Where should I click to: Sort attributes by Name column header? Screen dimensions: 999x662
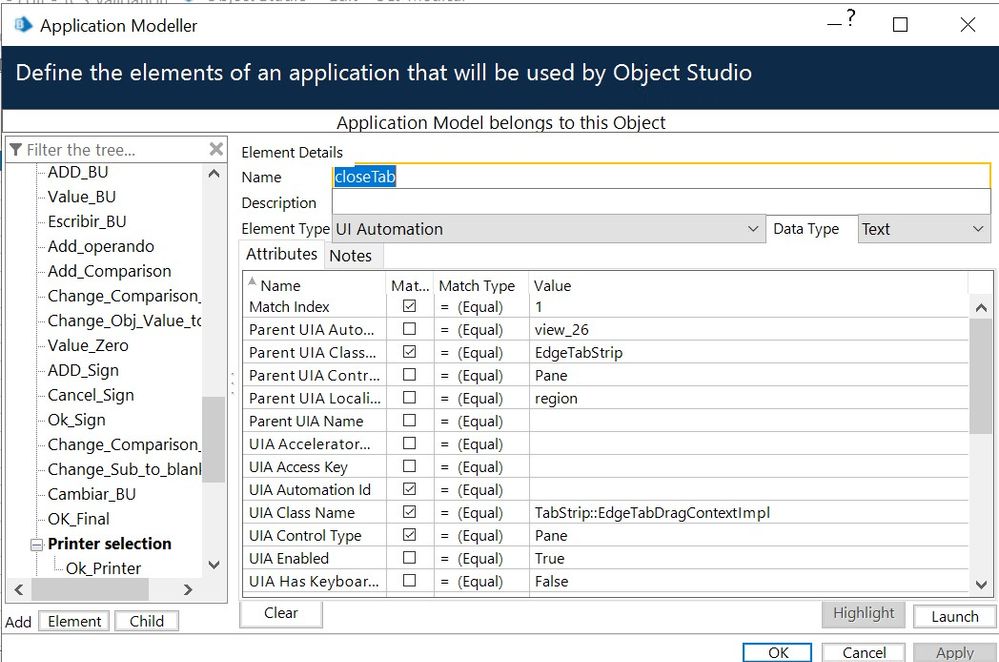point(280,285)
